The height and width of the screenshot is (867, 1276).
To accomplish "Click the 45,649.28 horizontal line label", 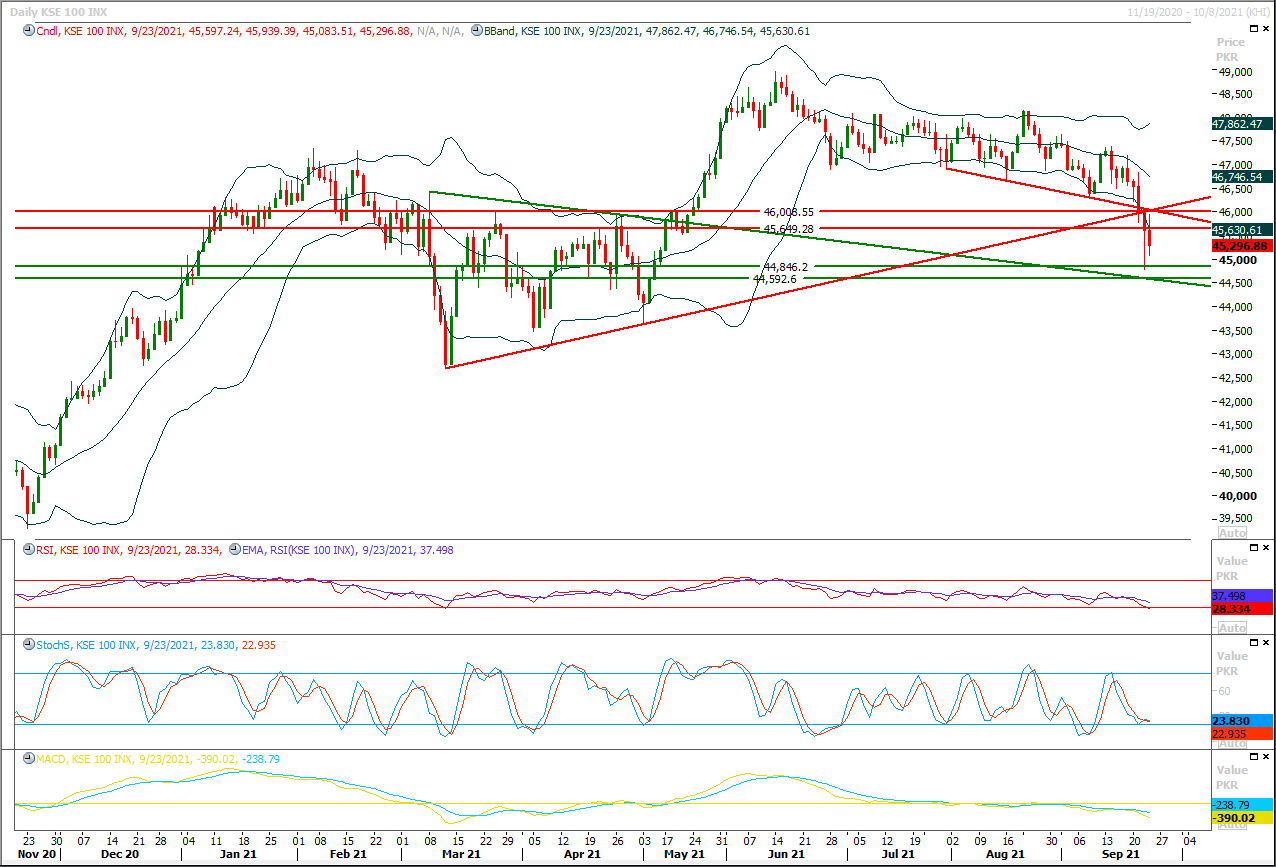I will tap(788, 229).
